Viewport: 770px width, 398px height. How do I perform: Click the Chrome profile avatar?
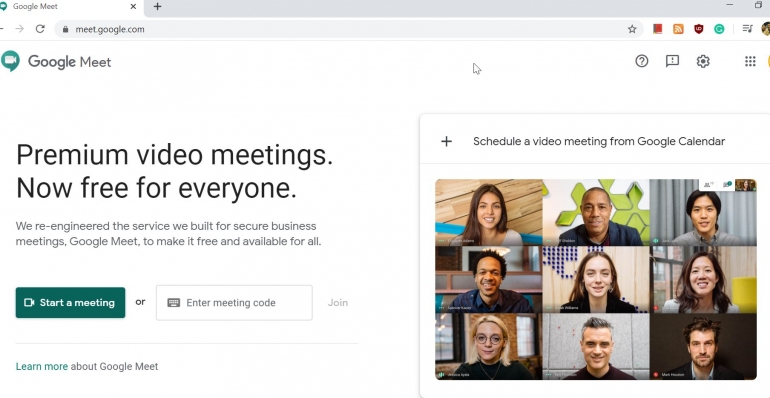pyautogui.click(x=766, y=29)
